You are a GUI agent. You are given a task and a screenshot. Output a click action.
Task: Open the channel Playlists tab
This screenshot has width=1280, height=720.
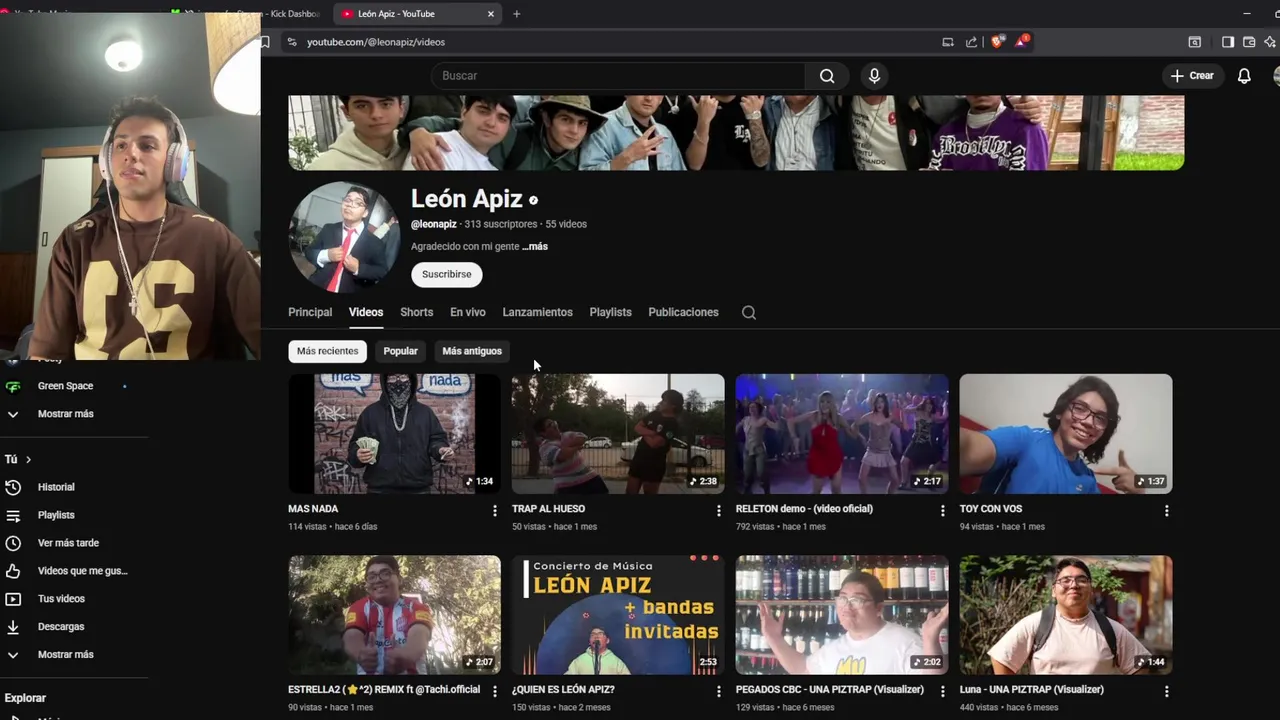point(610,312)
